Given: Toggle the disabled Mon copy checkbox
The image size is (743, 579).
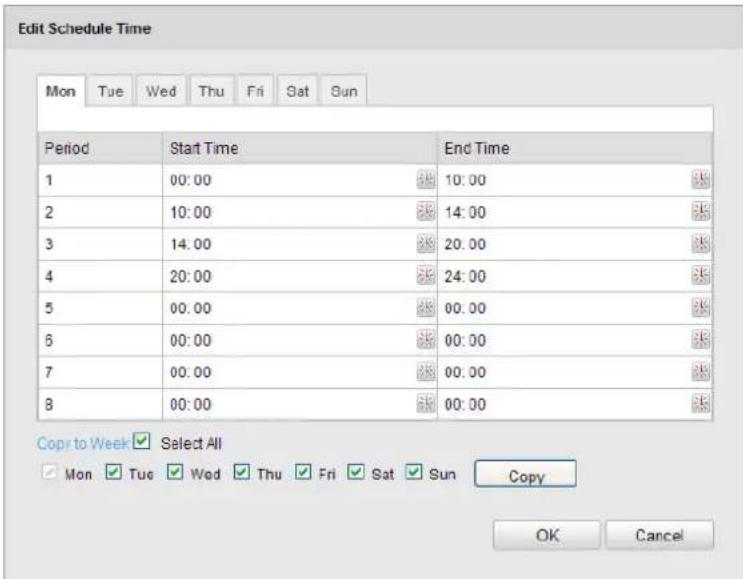Looking at the screenshot, I should point(49,472).
